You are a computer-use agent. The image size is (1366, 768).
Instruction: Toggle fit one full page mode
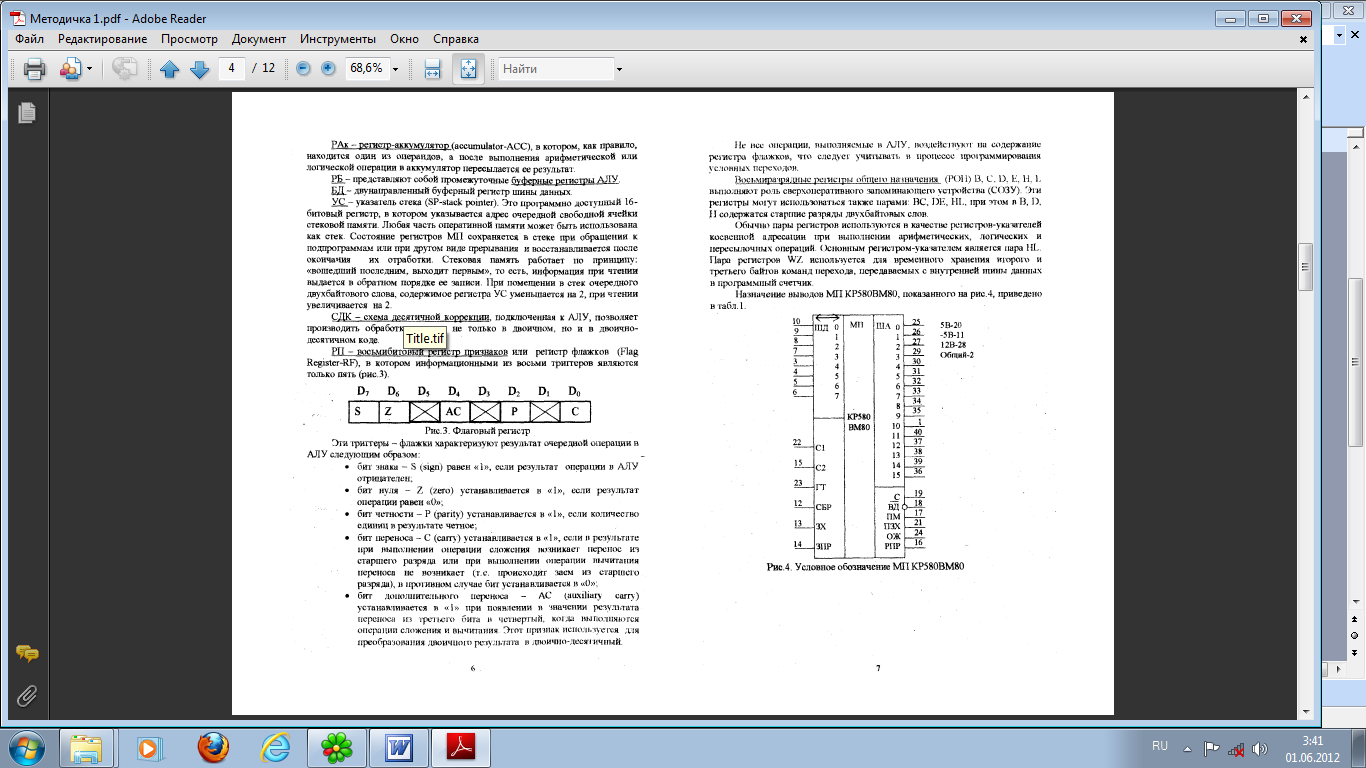point(469,69)
